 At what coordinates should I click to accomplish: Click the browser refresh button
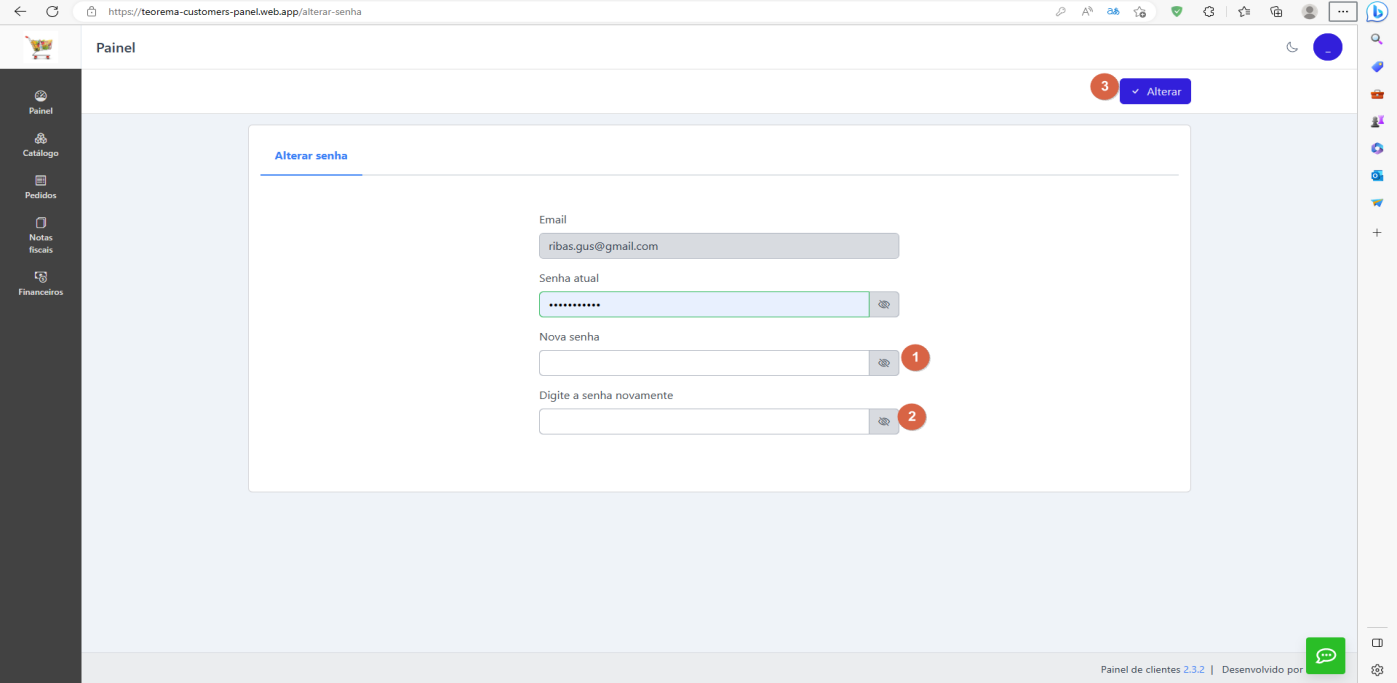53,11
